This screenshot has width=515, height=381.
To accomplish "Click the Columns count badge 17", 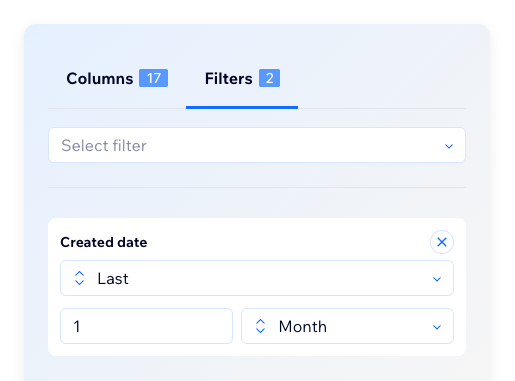I will point(153,78).
